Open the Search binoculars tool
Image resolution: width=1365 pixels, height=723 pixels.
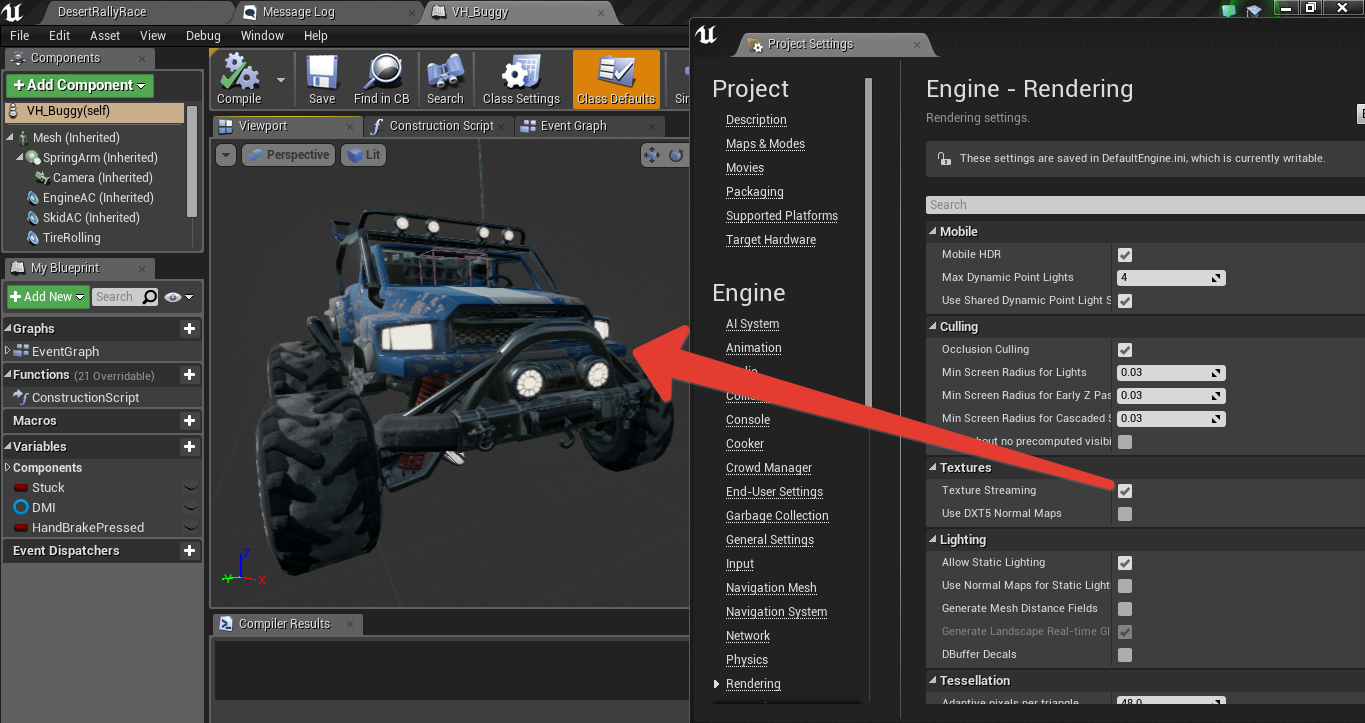tap(445, 79)
